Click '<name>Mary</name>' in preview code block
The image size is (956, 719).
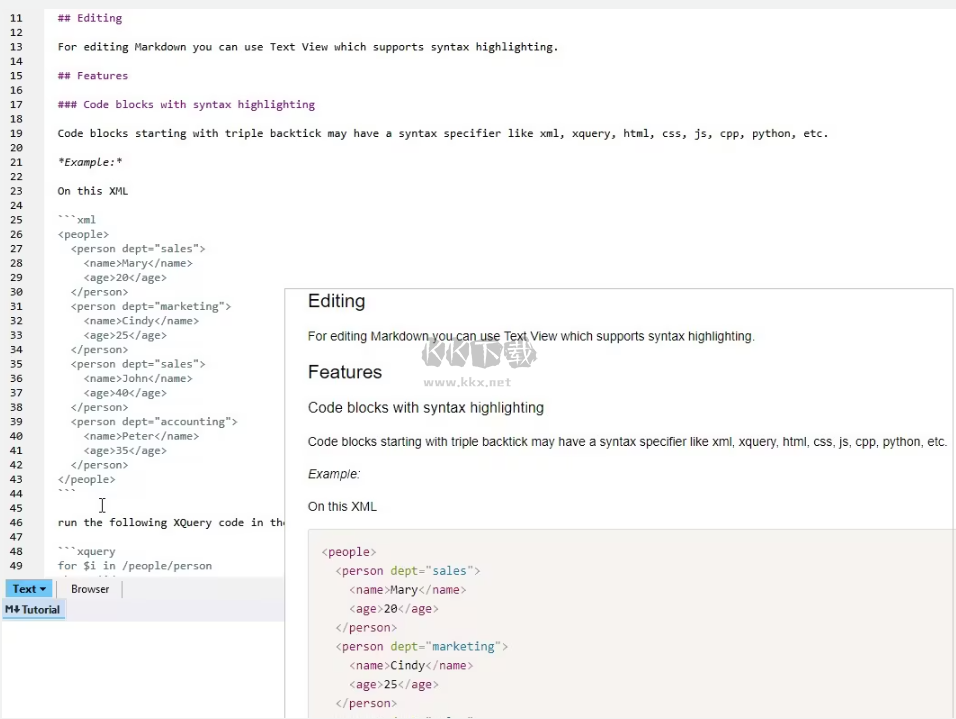coord(408,590)
